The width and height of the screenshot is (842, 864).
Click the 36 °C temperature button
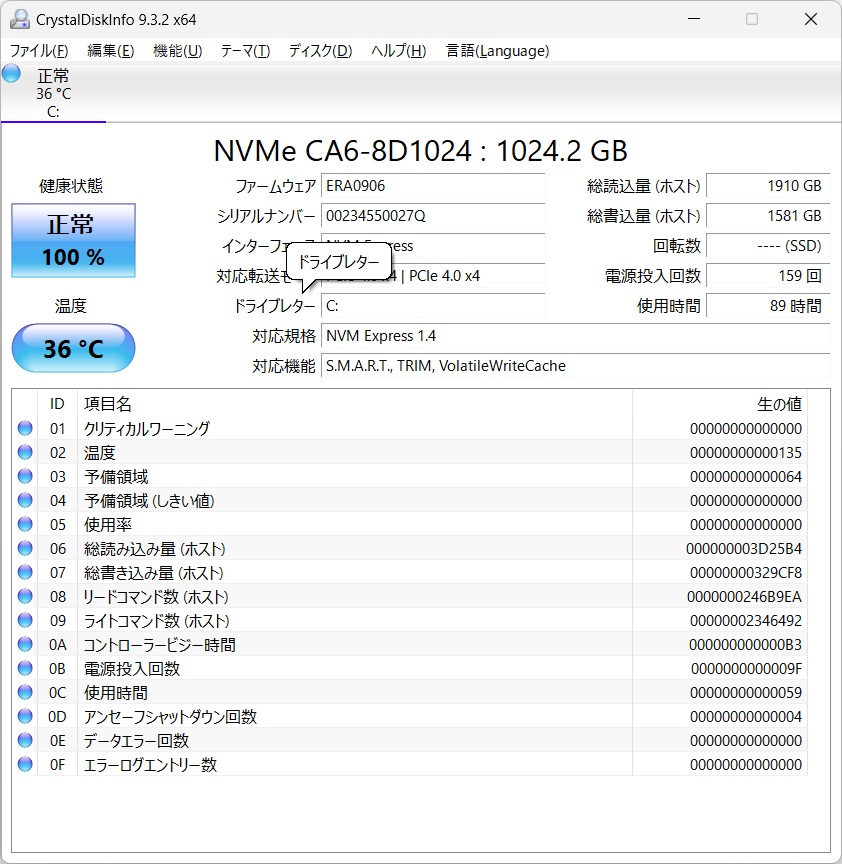tap(73, 348)
